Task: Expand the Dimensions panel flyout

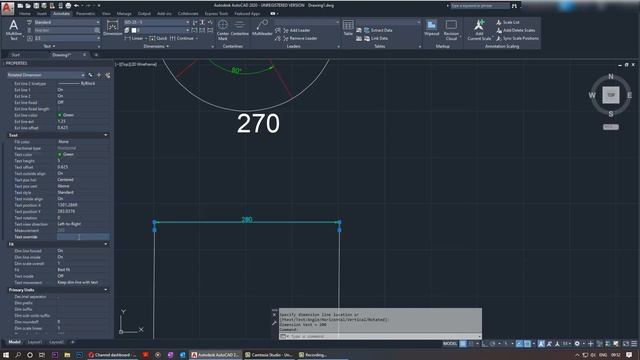Action: (156, 47)
